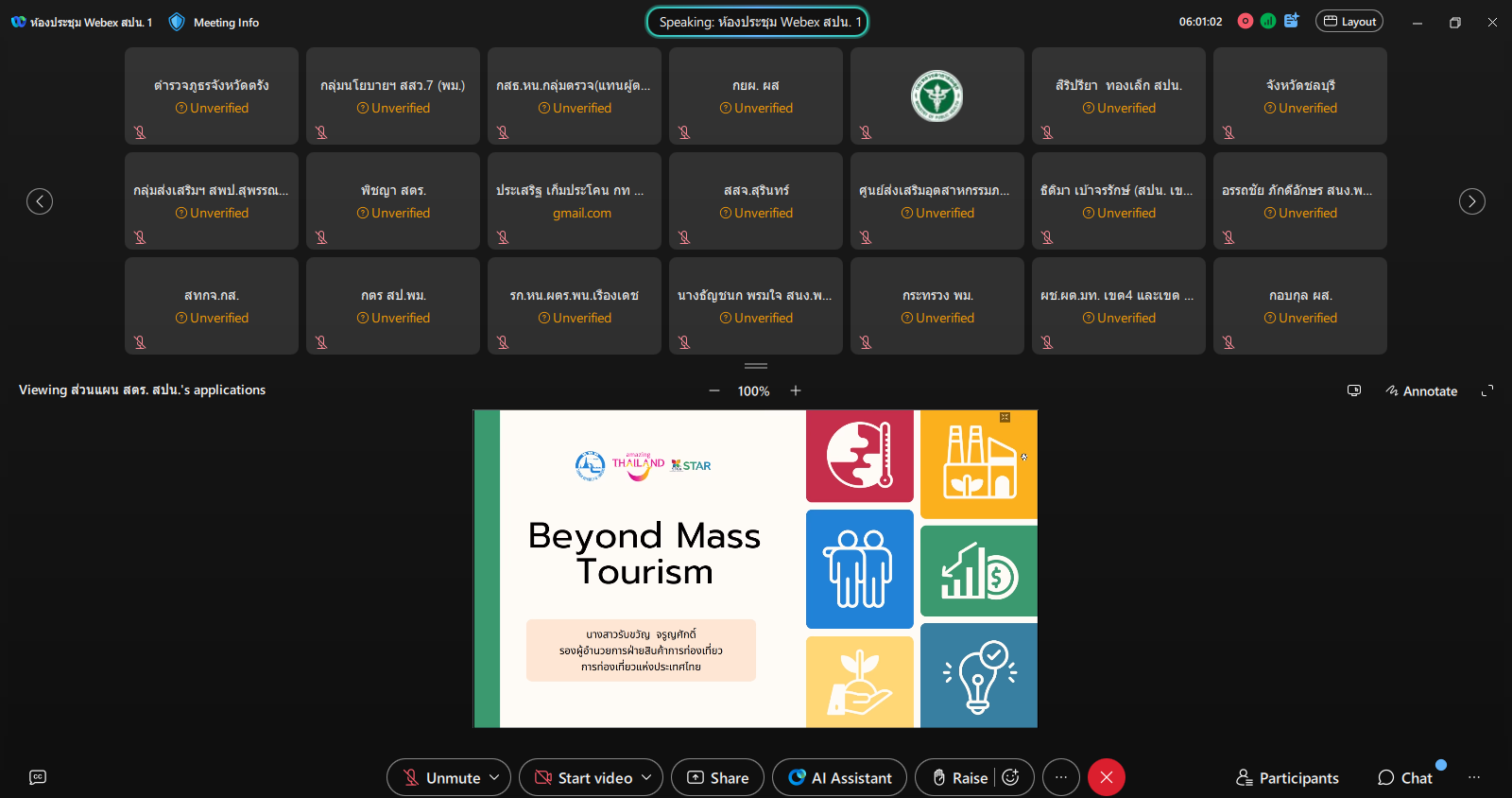The image size is (1512, 798).
Task: Open the Participants panel
Action: click(1287, 777)
